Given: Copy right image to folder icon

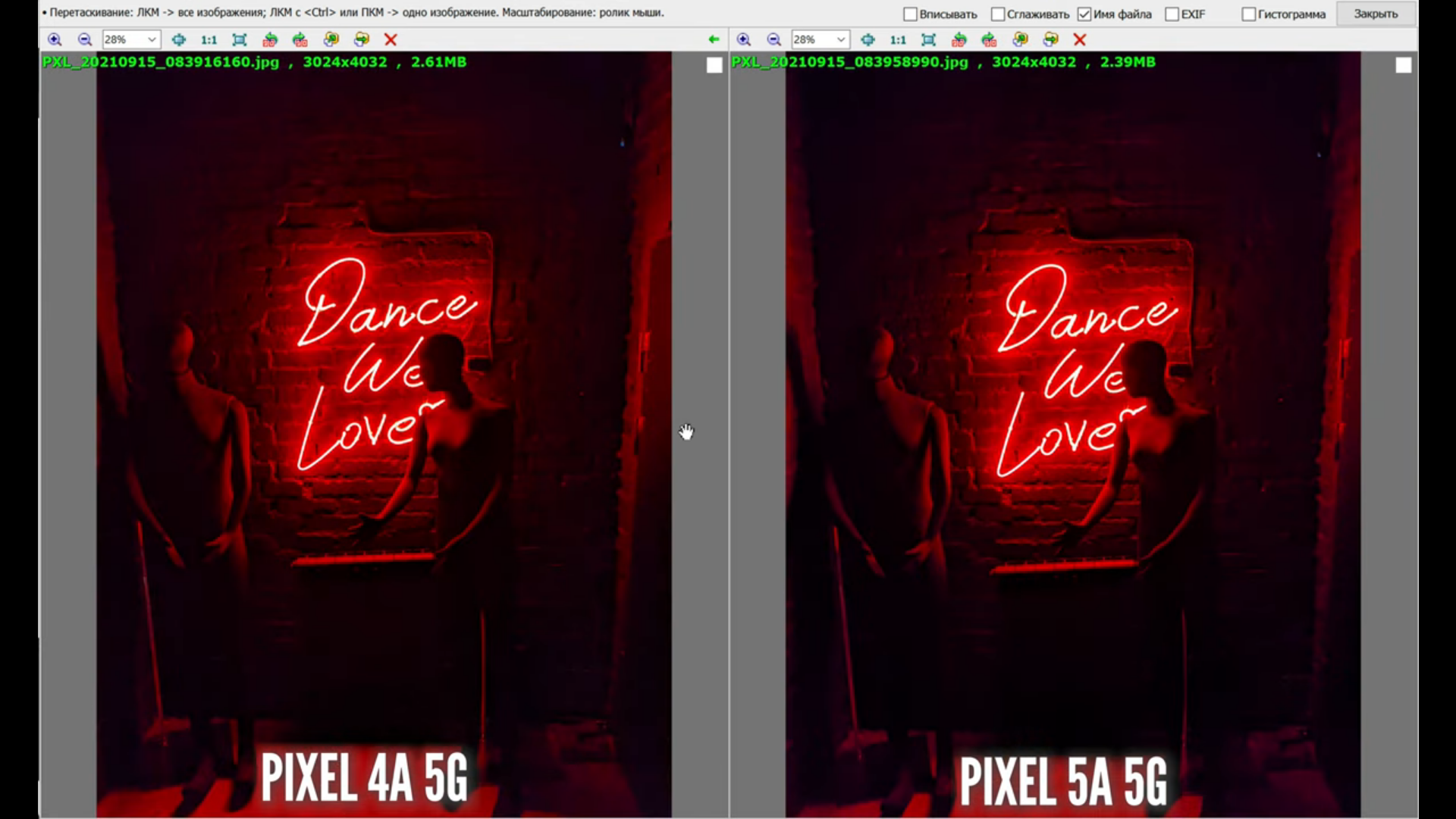Looking at the screenshot, I should point(1020,39).
